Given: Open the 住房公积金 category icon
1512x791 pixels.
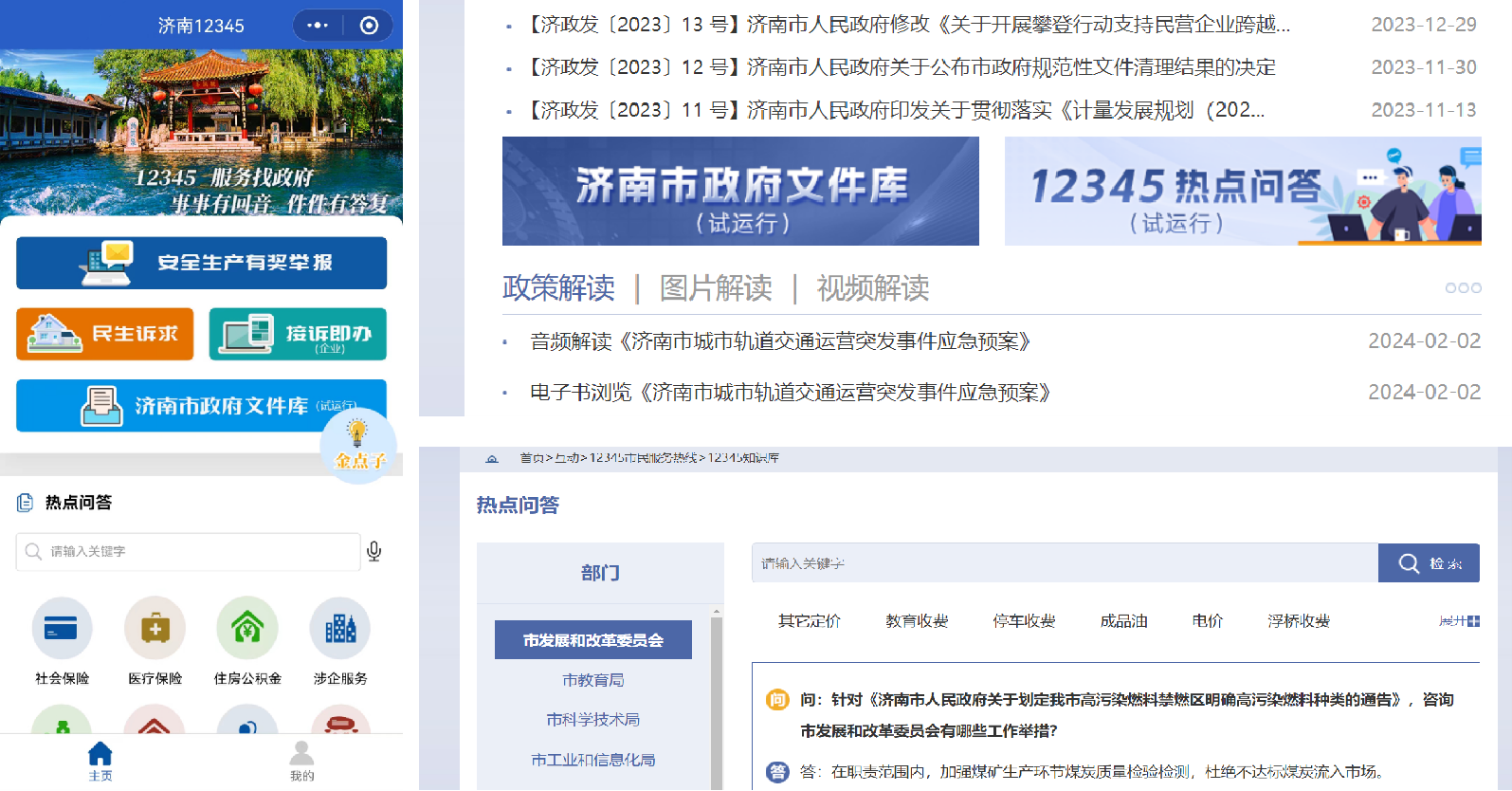Looking at the screenshot, I should pos(247,629).
